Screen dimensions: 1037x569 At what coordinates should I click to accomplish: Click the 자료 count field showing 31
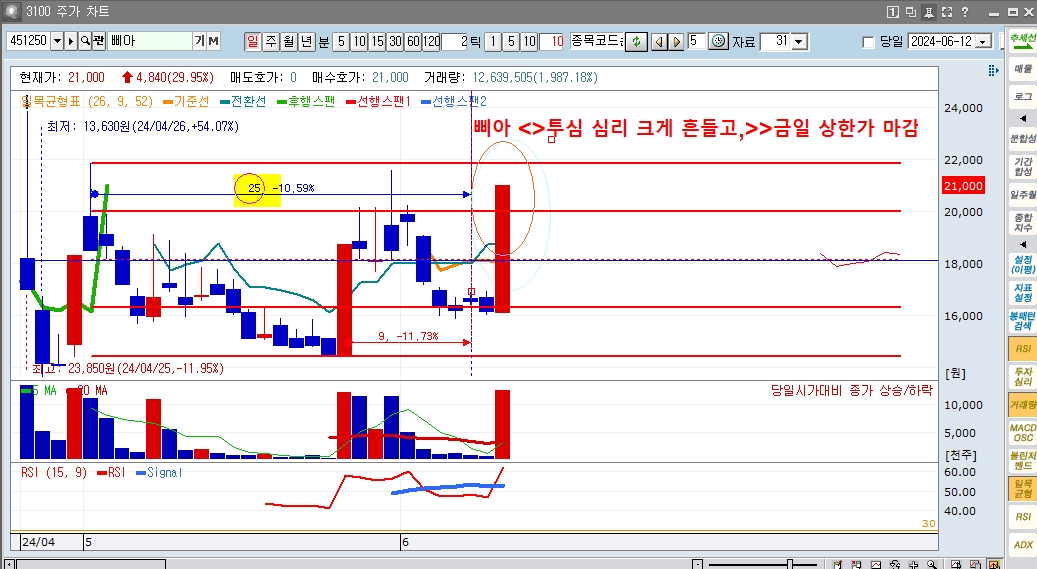click(x=776, y=42)
